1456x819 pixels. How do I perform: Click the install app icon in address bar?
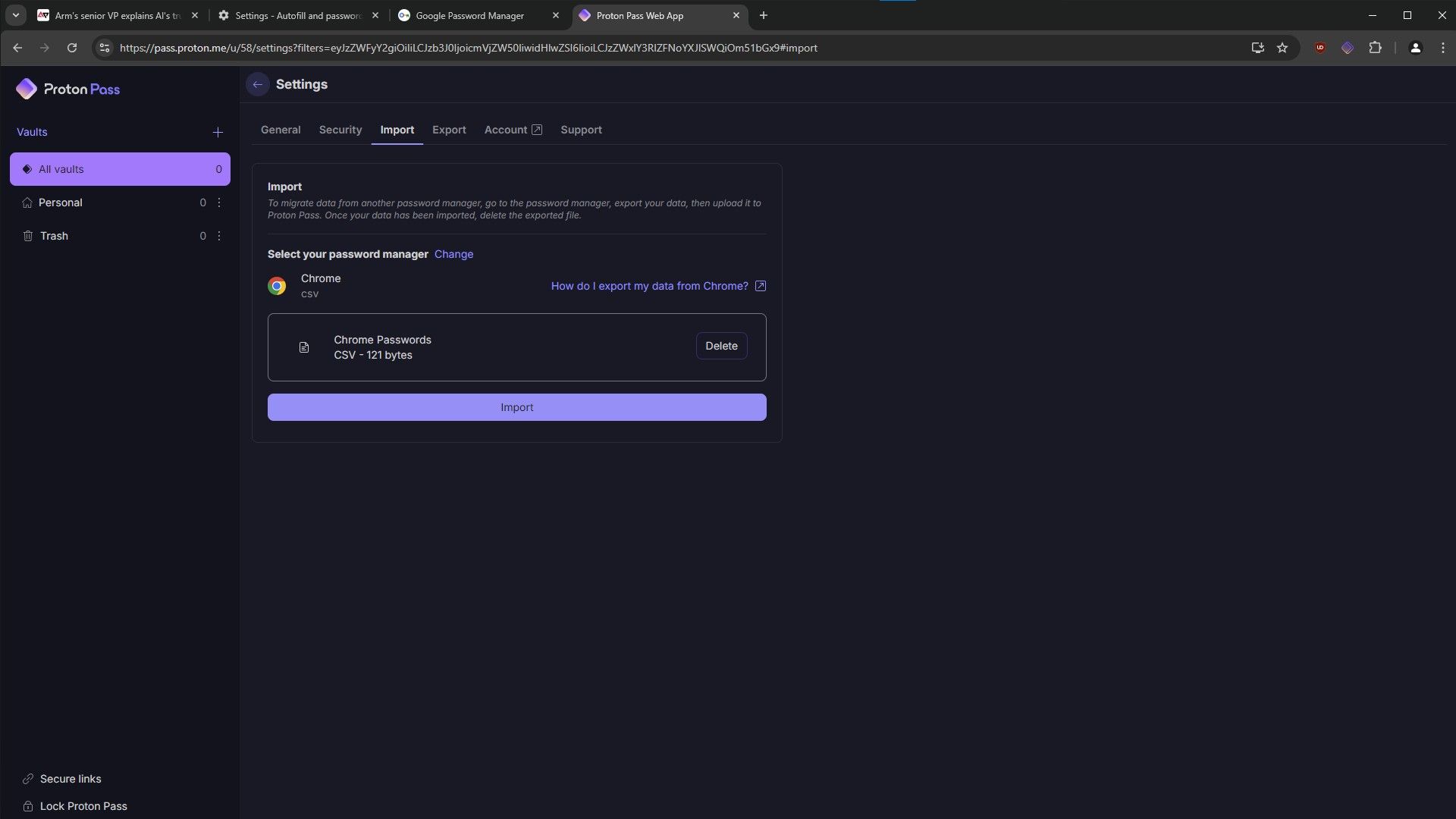(x=1257, y=48)
